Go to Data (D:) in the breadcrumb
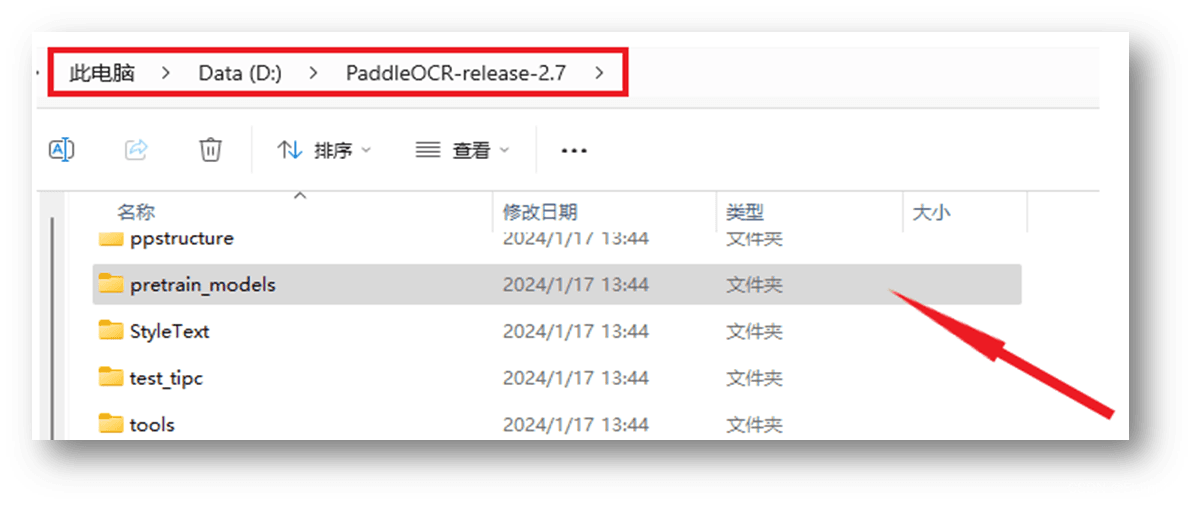 click(240, 73)
